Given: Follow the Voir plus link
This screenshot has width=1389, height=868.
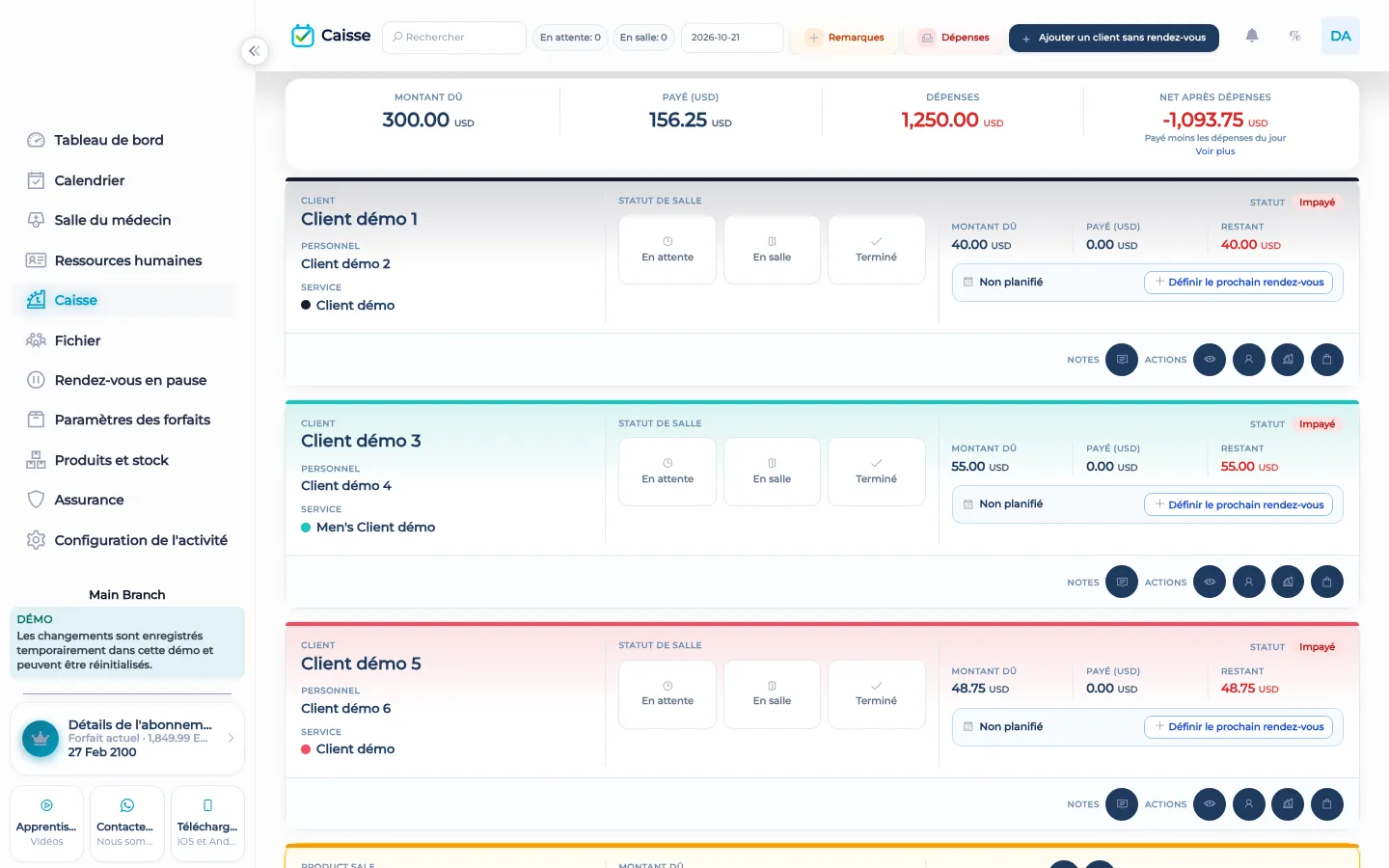Looking at the screenshot, I should [1215, 151].
